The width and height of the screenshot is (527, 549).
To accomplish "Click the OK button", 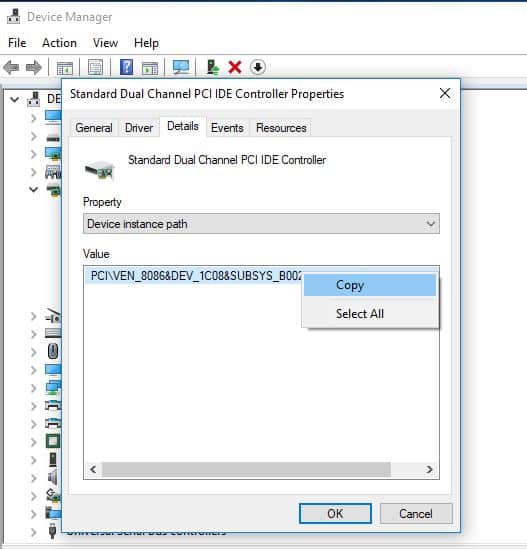I will tap(335, 513).
